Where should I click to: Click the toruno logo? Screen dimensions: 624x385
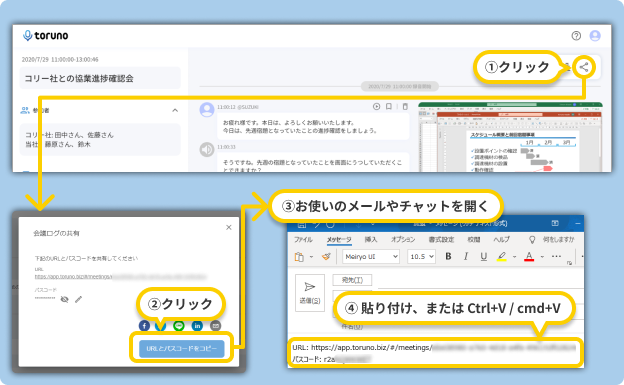45,35
